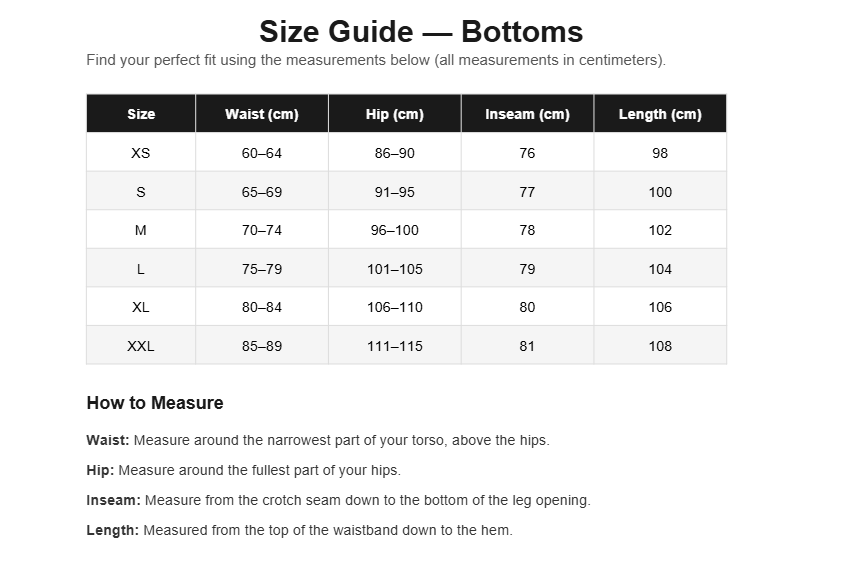Click hip value 101–105 for size L
Viewport: 843px width, 576px height.
(x=395, y=269)
